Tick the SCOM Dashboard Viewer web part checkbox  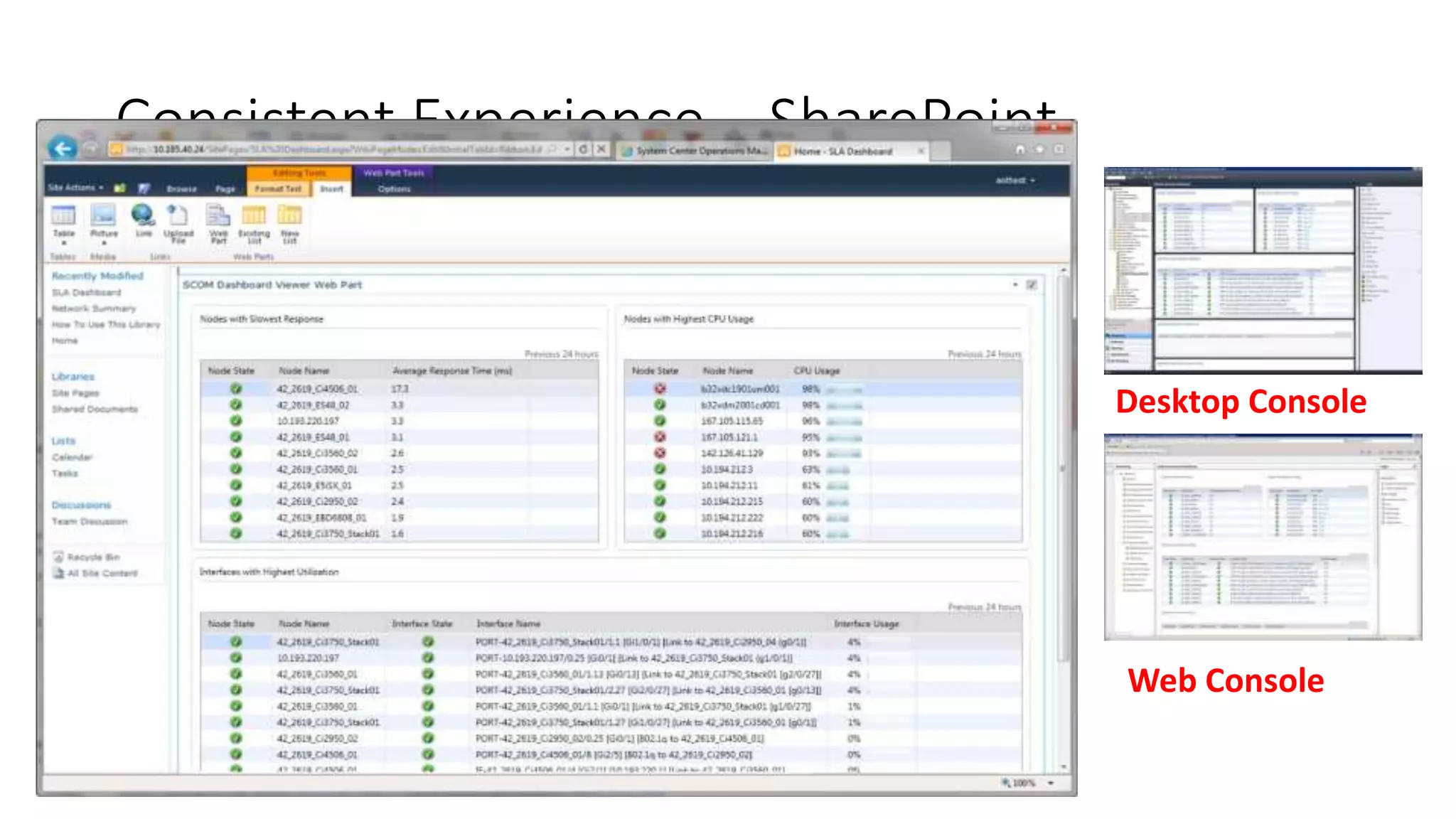(1032, 284)
